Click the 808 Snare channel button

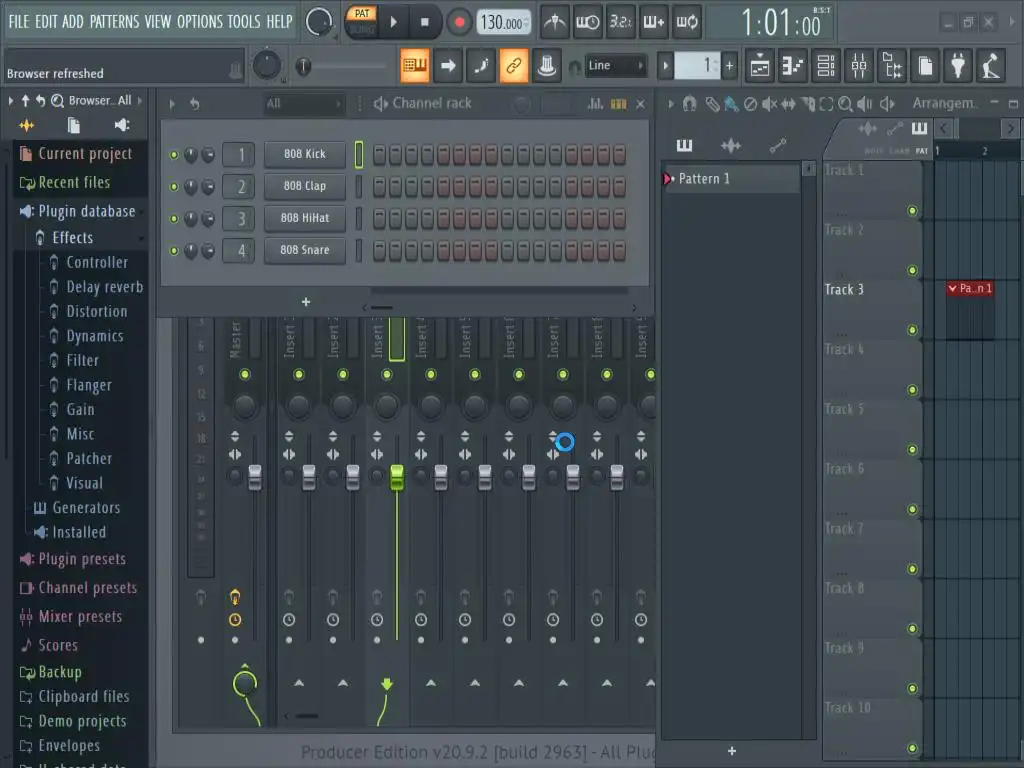click(304, 251)
